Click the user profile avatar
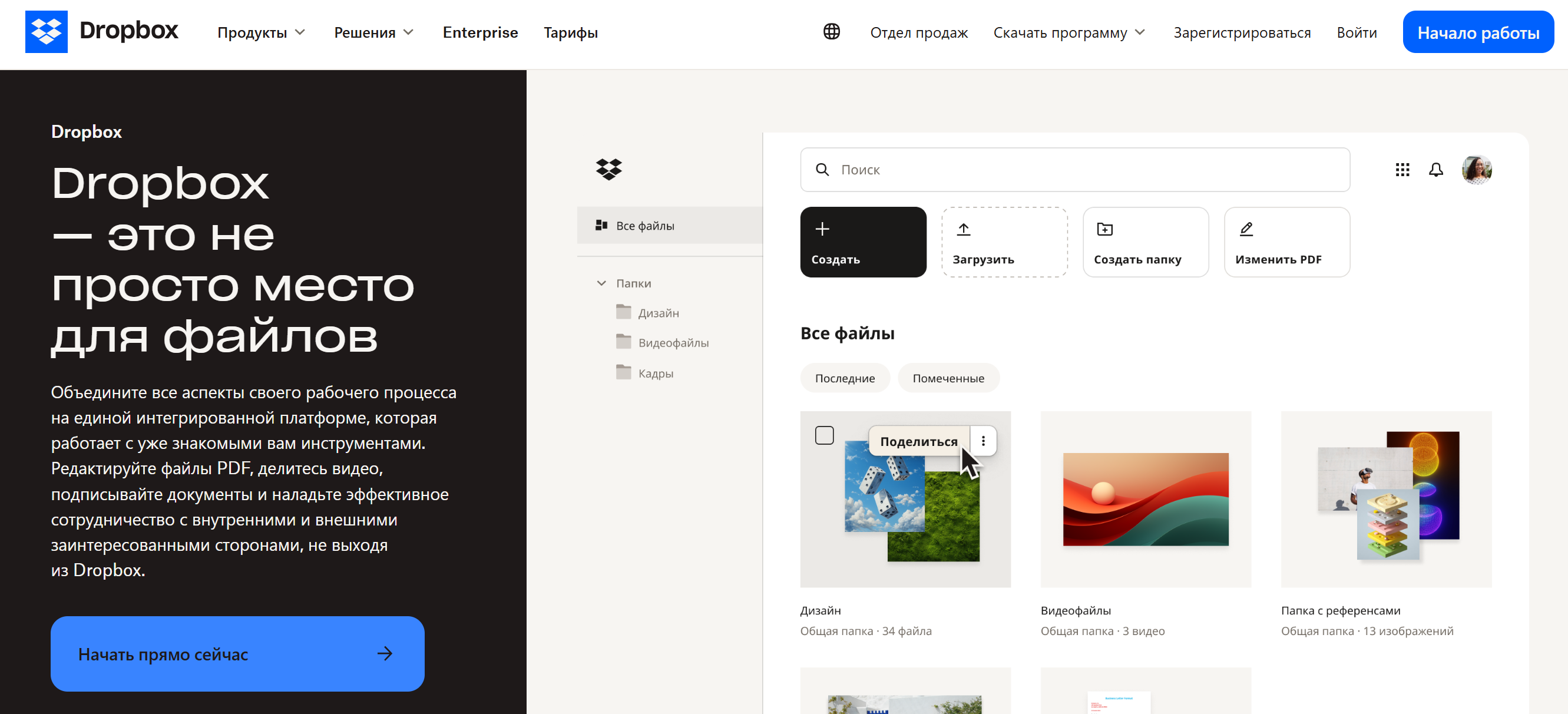The width and height of the screenshot is (1568, 714). pyautogui.click(x=1476, y=170)
